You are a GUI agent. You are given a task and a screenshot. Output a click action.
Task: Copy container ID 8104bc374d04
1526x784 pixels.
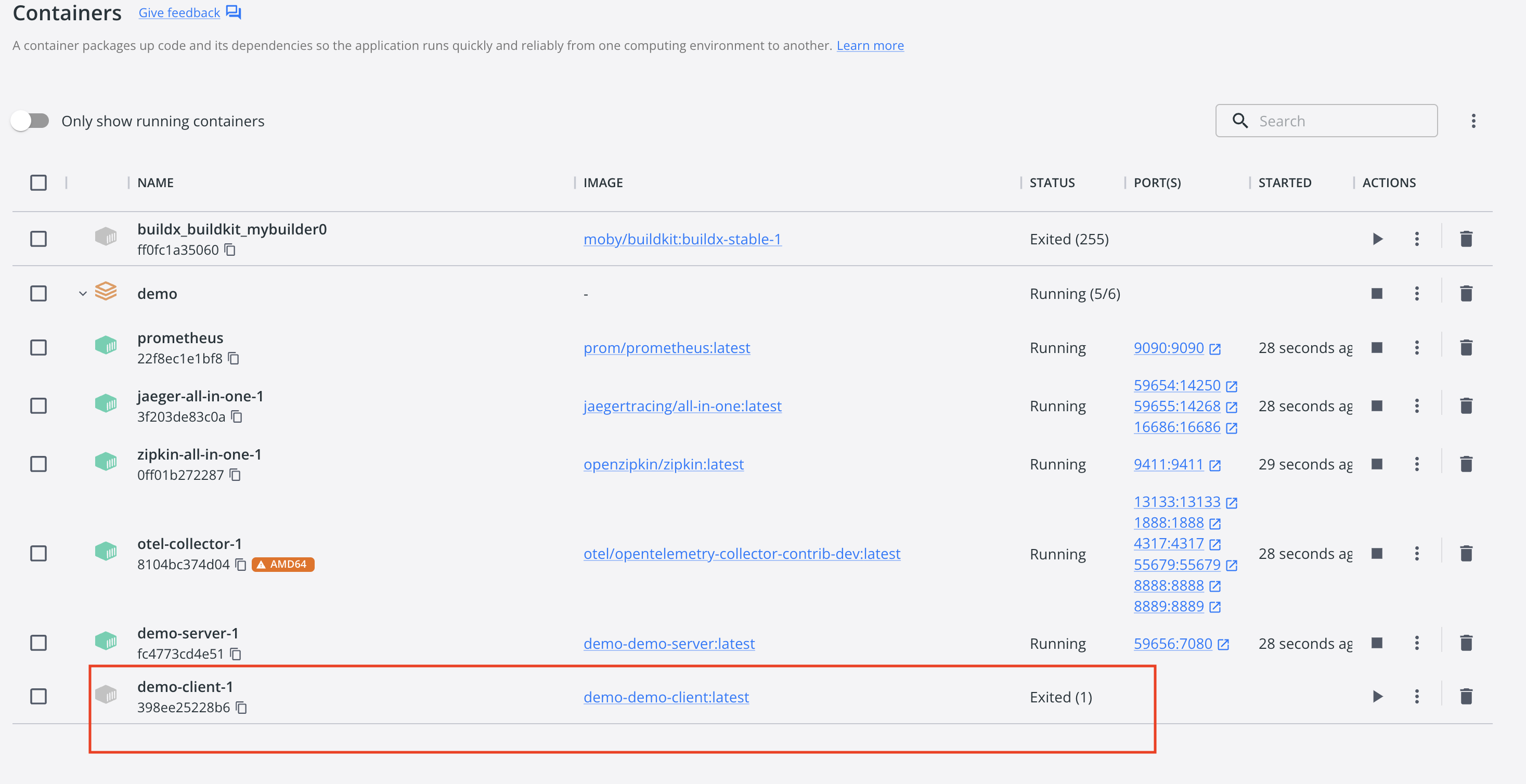pos(240,564)
